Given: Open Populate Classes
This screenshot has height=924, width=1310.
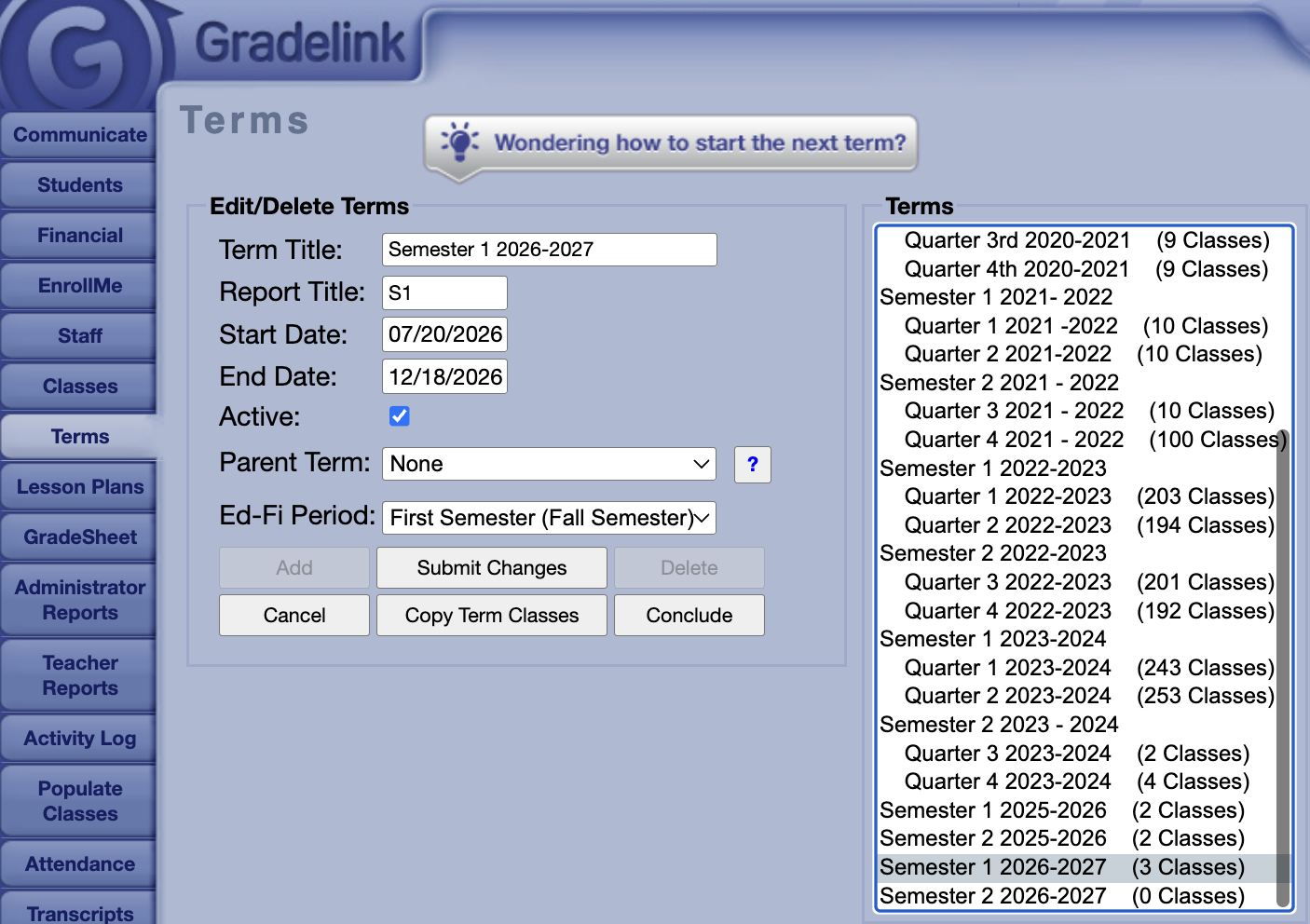Looking at the screenshot, I should tap(79, 801).
